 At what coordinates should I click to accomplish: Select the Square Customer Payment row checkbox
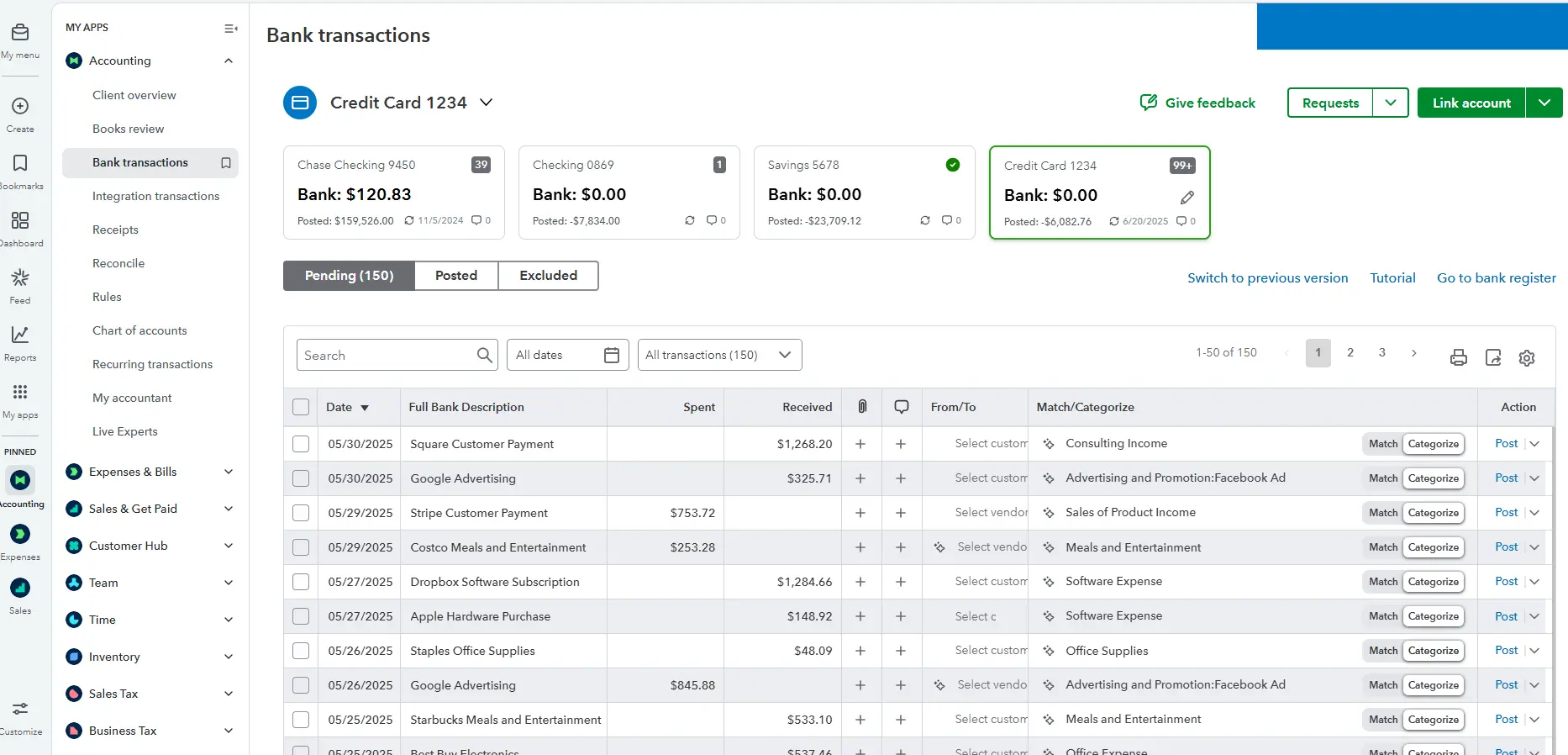point(301,444)
